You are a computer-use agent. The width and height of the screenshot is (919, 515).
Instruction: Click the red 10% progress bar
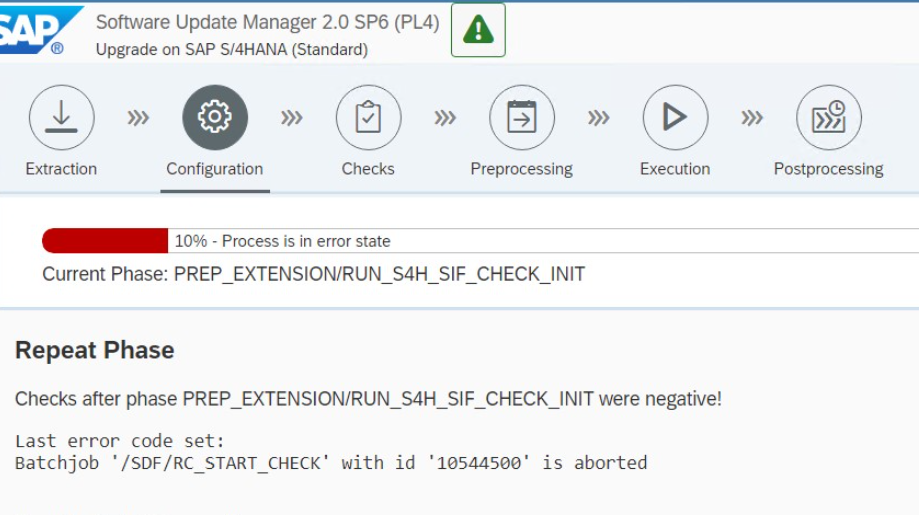[105, 241]
